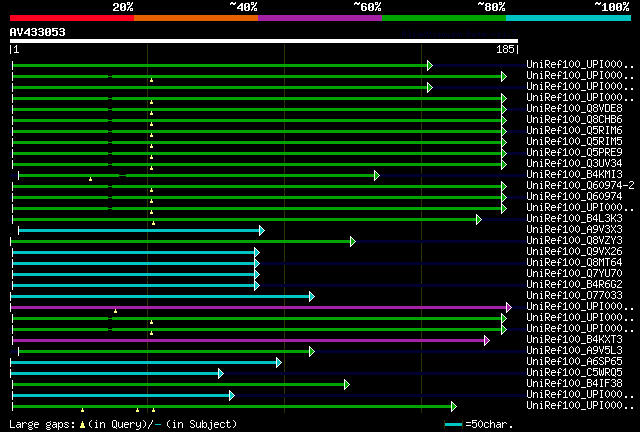640x432 pixels.
Task: Click arrowhead ending the A9V3X3 alignment
Action: tap(262, 231)
